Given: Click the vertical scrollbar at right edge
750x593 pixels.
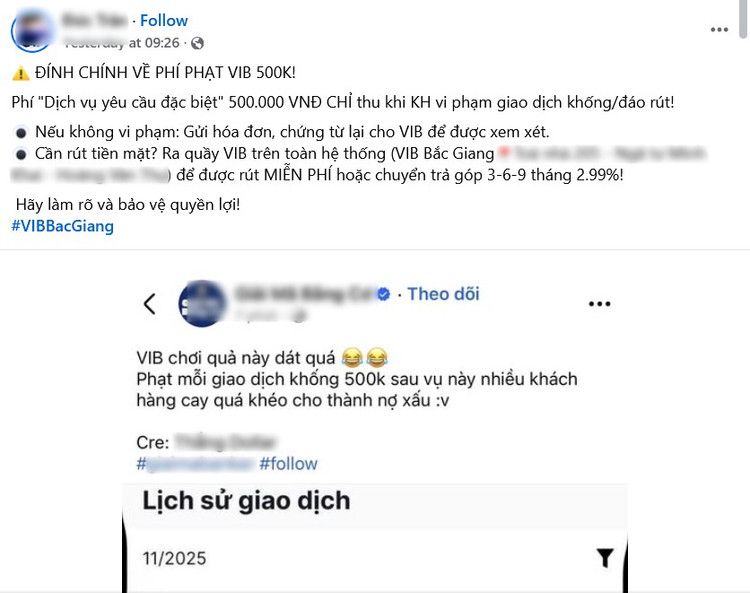Looking at the screenshot, I should pyautogui.click(x=744, y=19).
